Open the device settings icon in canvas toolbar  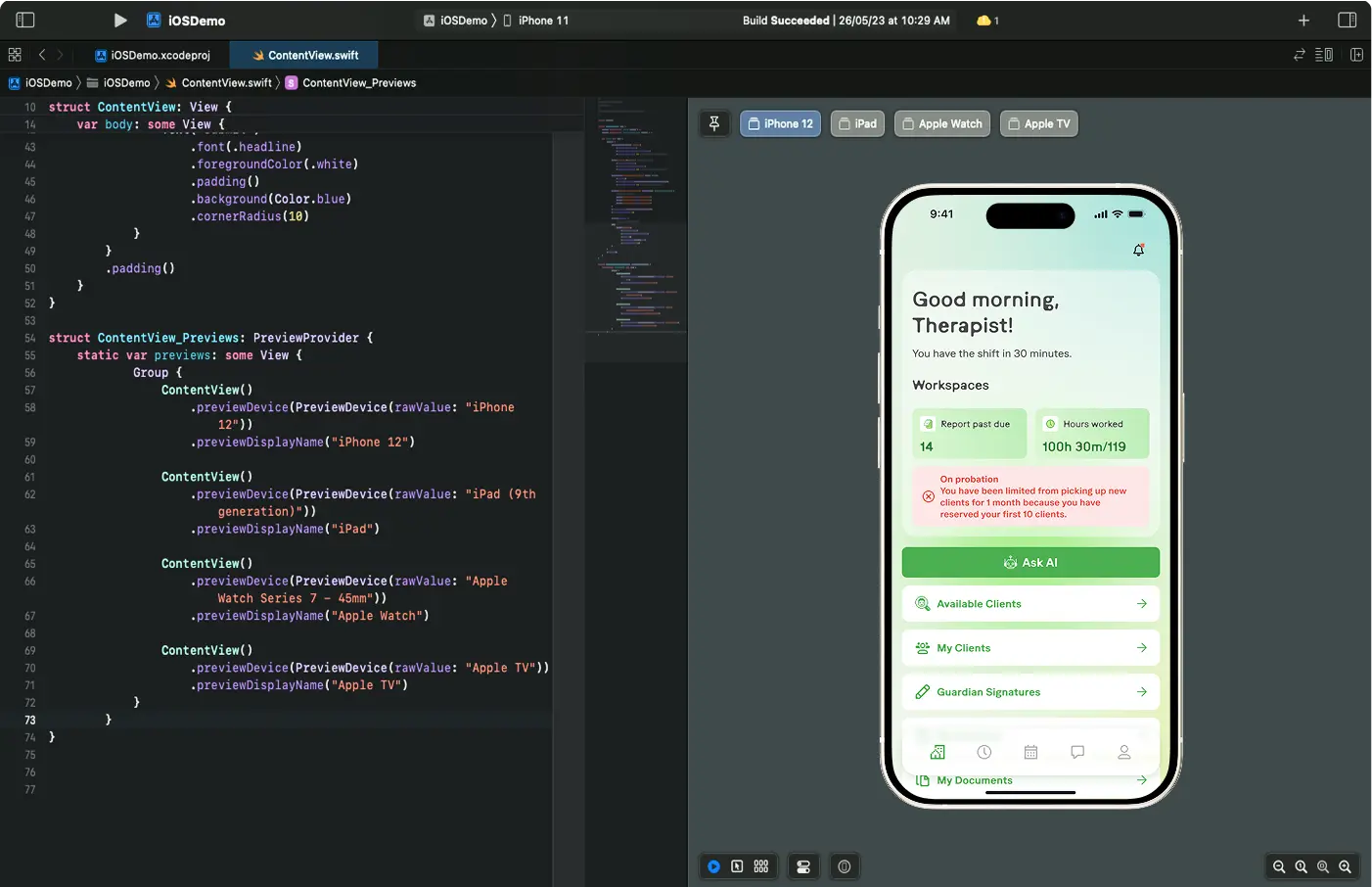tap(803, 865)
